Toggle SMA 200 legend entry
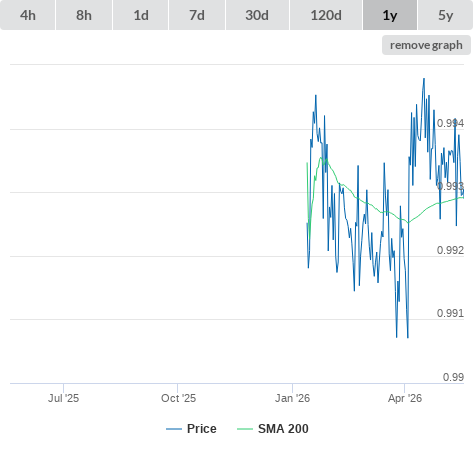 [273, 429]
